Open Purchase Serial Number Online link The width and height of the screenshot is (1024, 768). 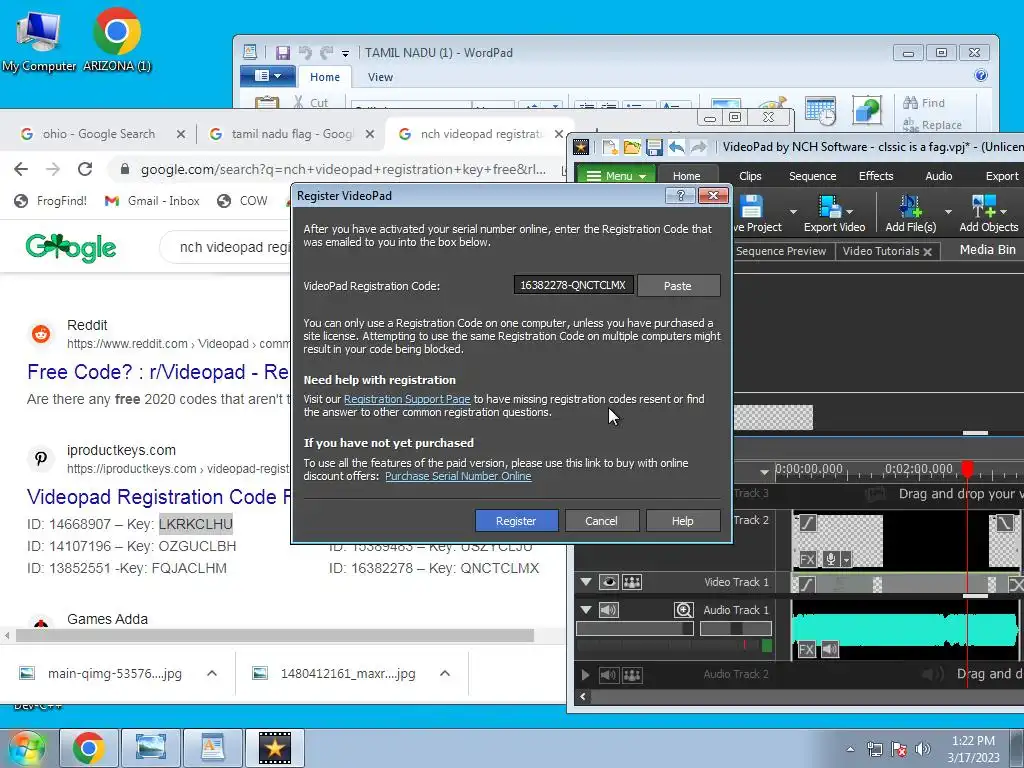(458, 476)
